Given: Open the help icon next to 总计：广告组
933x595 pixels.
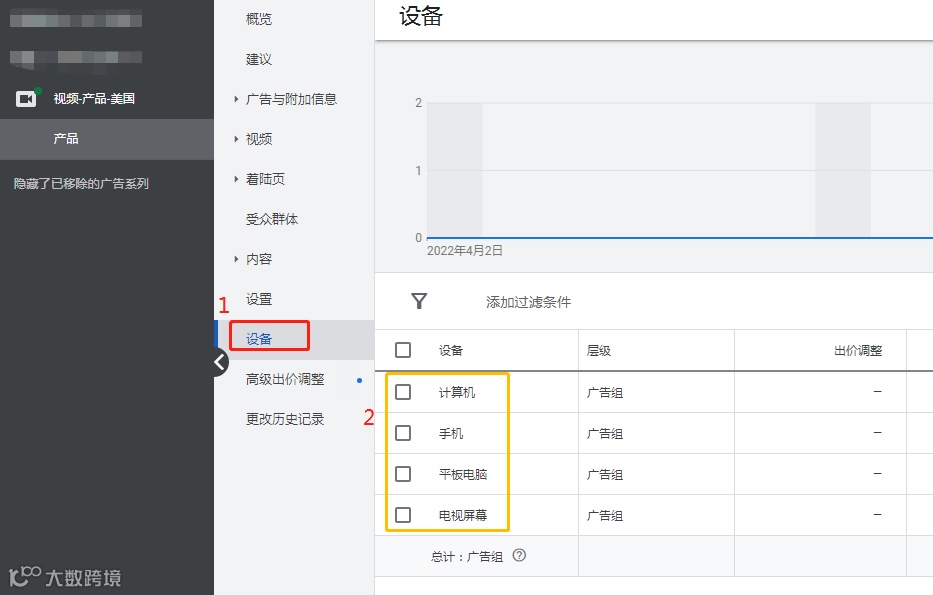Looking at the screenshot, I should click(x=519, y=555).
